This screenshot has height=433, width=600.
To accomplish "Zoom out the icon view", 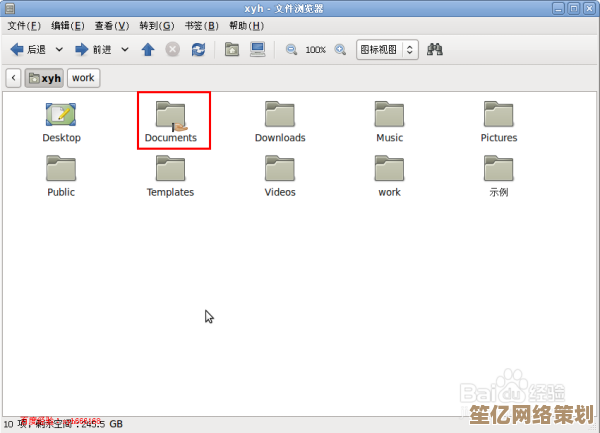I will pos(291,49).
